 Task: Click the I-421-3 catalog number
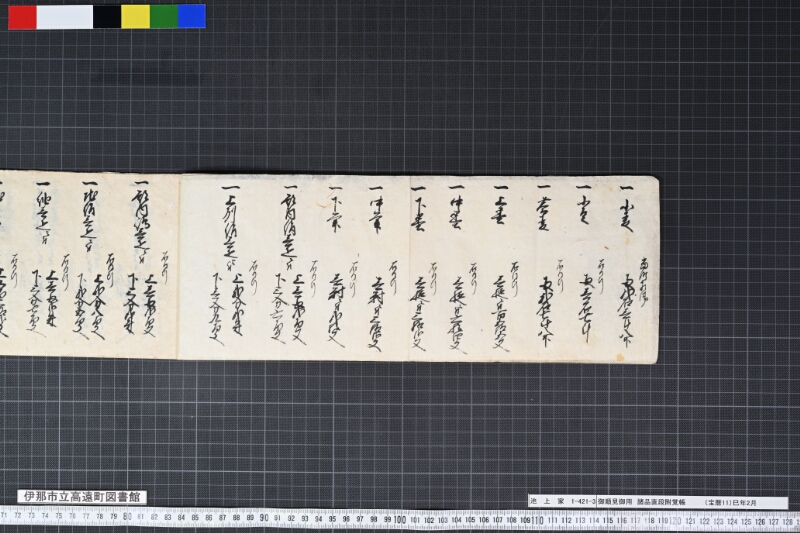pos(583,502)
